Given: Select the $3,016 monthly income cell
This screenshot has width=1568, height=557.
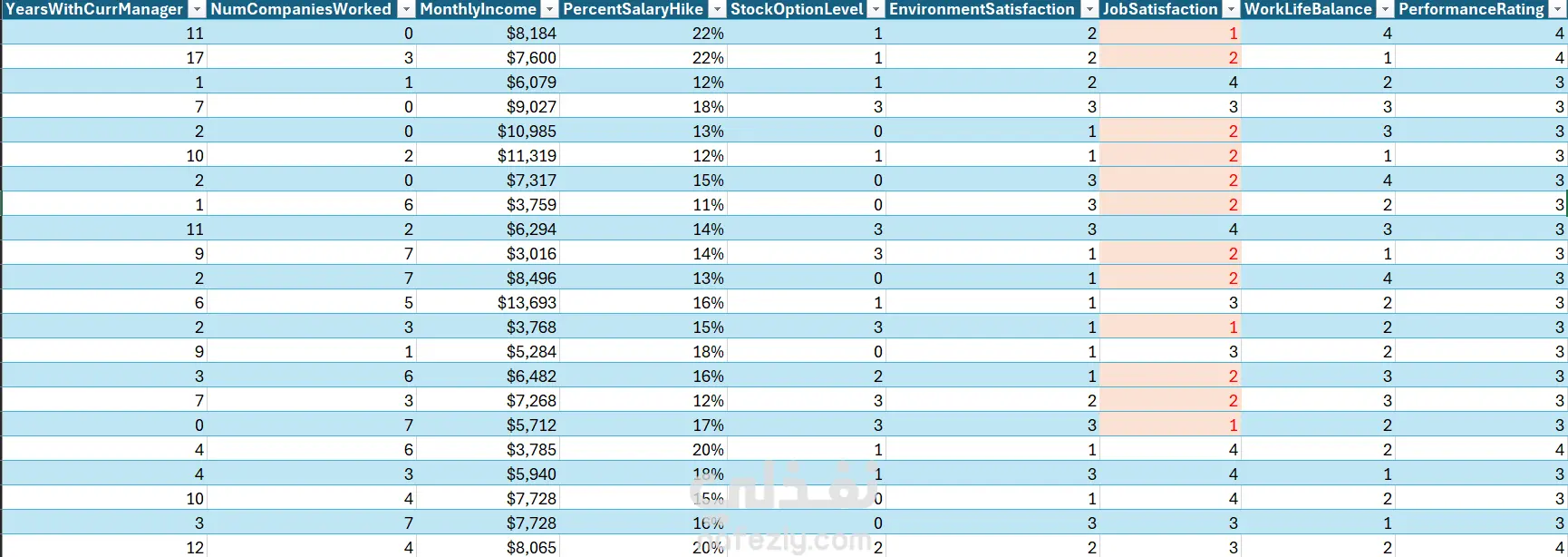Looking at the screenshot, I should pyautogui.click(x=488, y=254).
